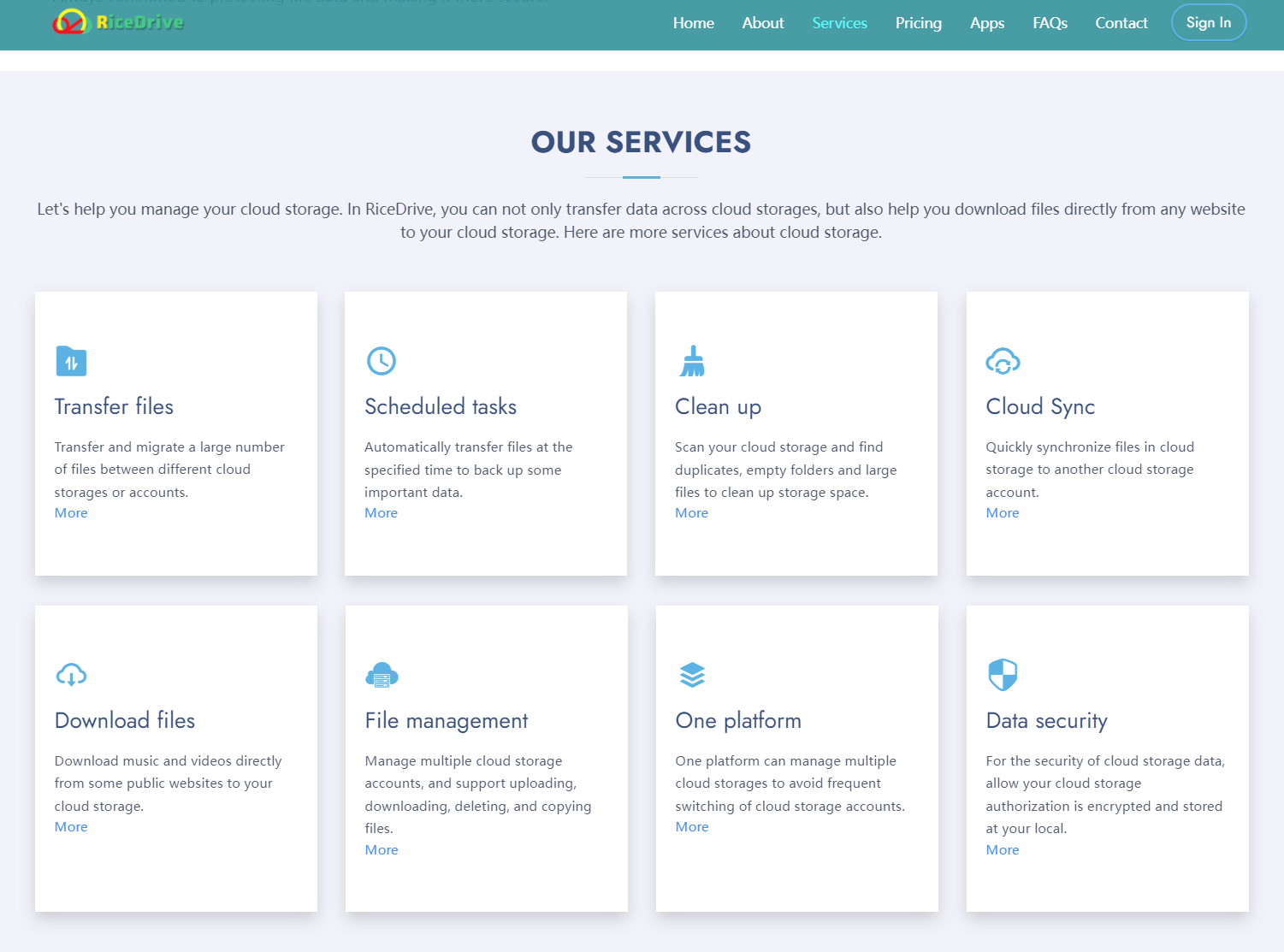Click the Download files cloud icon
This screenshot has width=1284, height=952.
click(71, 675)
